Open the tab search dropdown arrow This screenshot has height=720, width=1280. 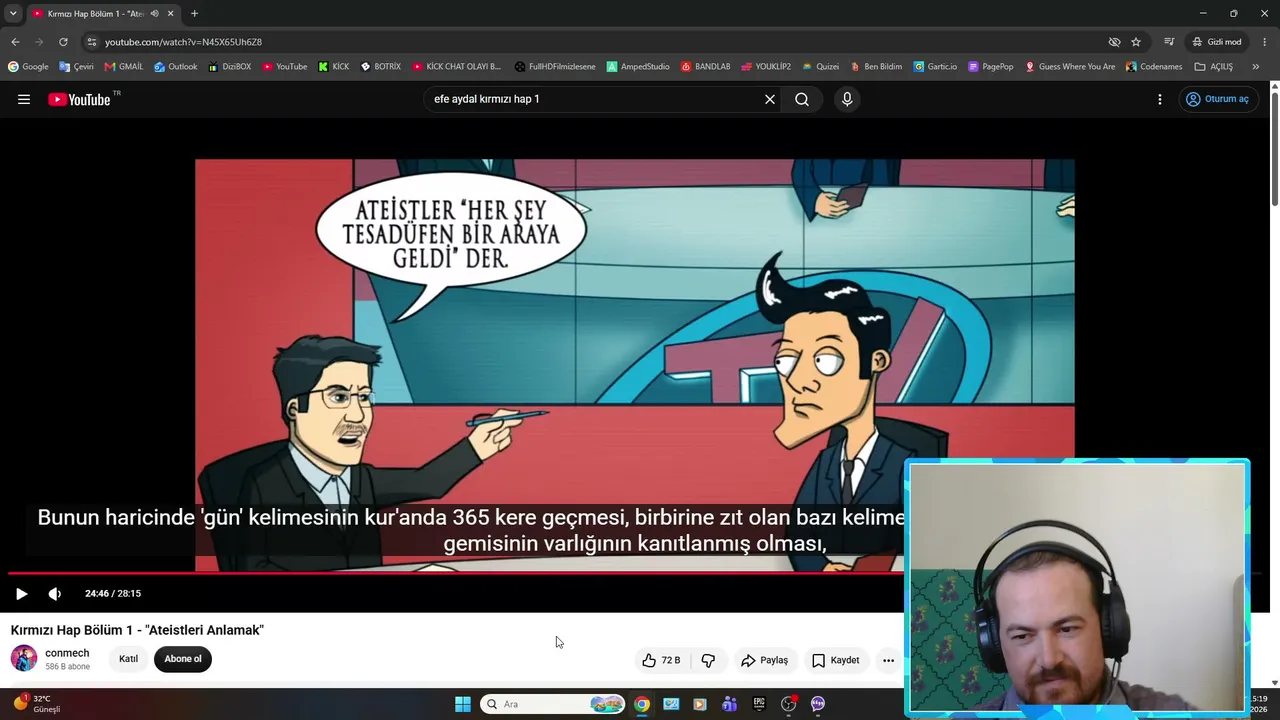[x=13, y=13]
